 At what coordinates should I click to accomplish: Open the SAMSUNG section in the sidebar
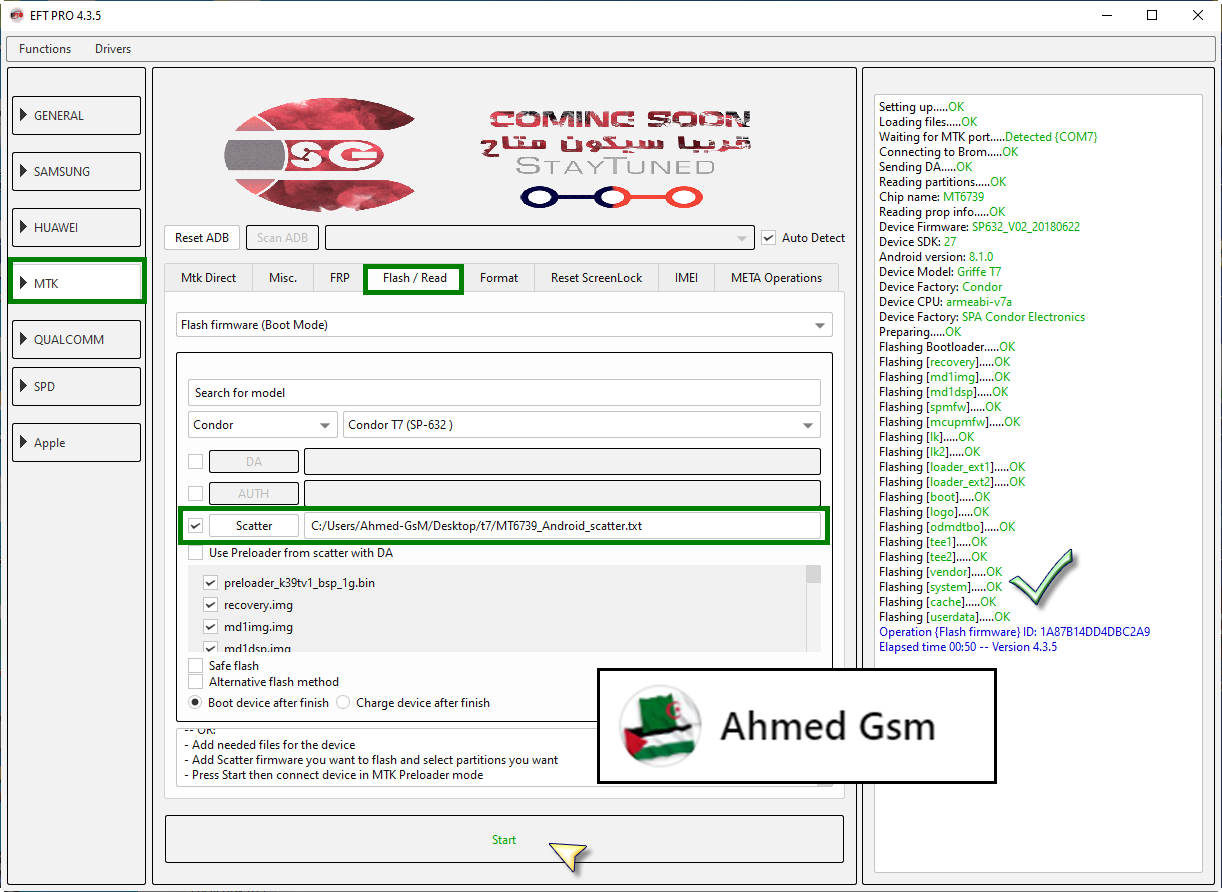pyautogui.click(x=76, y=171)
